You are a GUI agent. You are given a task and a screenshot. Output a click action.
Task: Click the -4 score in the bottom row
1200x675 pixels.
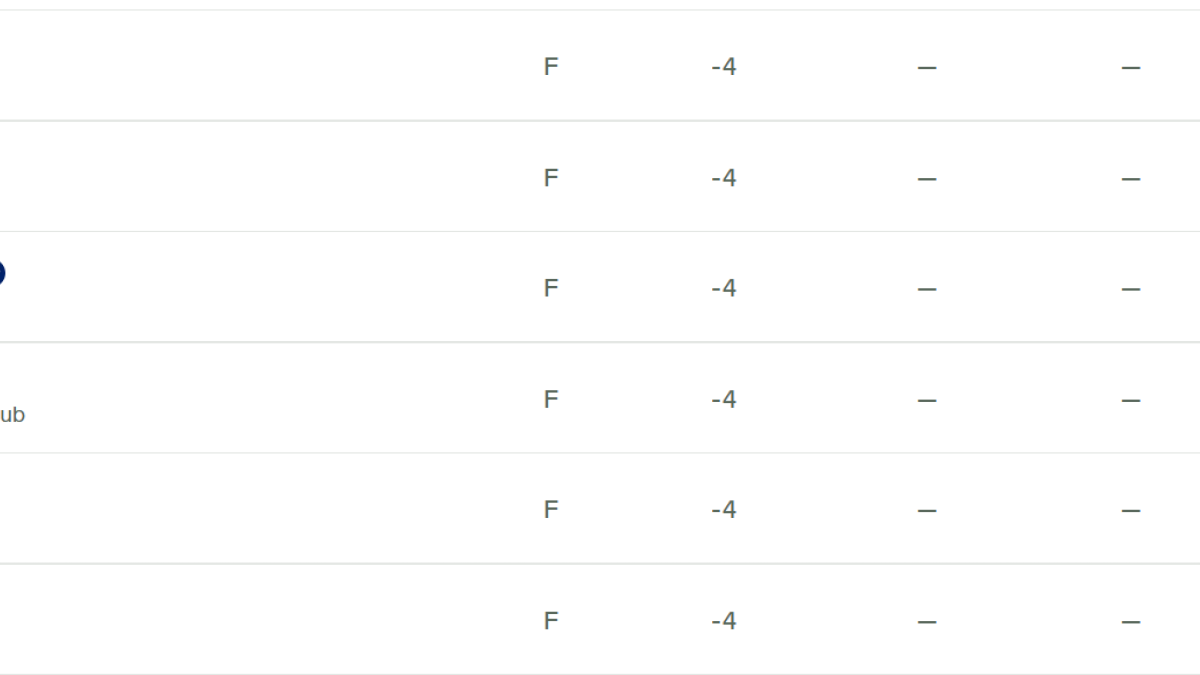click(x=724, y=620)
